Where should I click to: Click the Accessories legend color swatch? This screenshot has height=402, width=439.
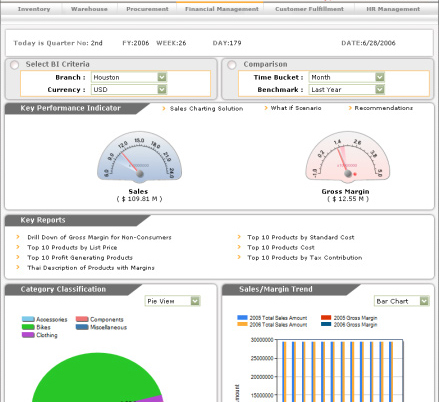[x=28, y=319]
